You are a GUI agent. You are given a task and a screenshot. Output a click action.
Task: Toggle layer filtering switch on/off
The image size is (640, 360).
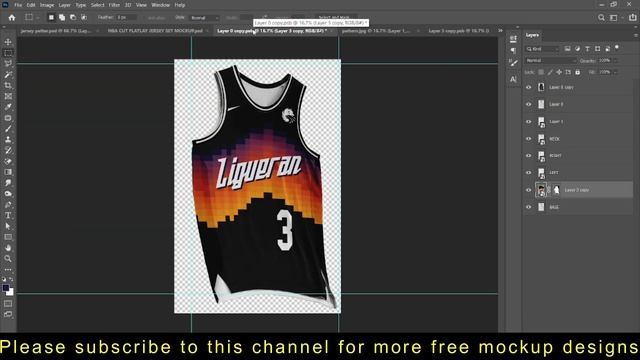tap(617, 48)
